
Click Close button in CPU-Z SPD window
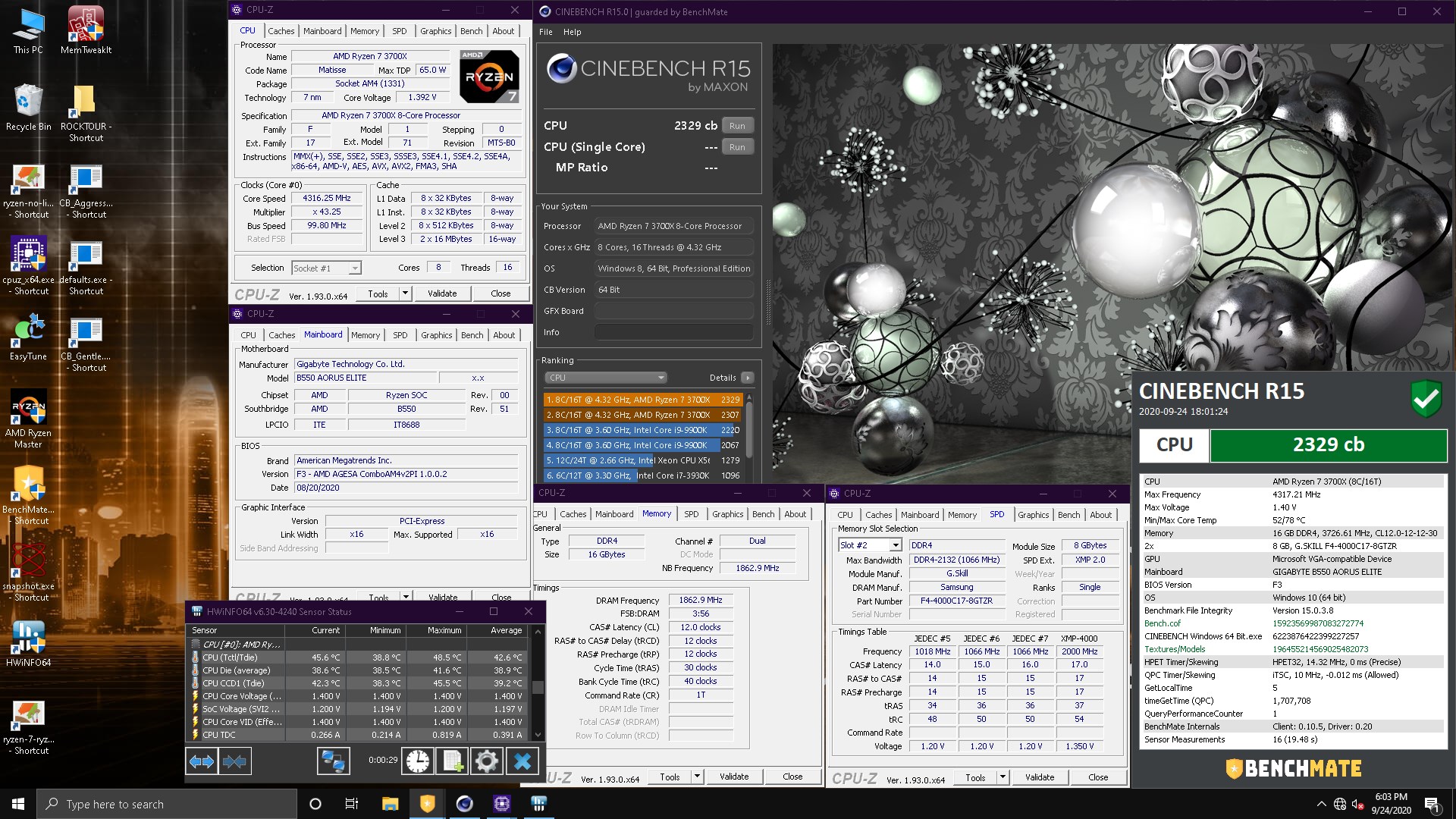1098,777
